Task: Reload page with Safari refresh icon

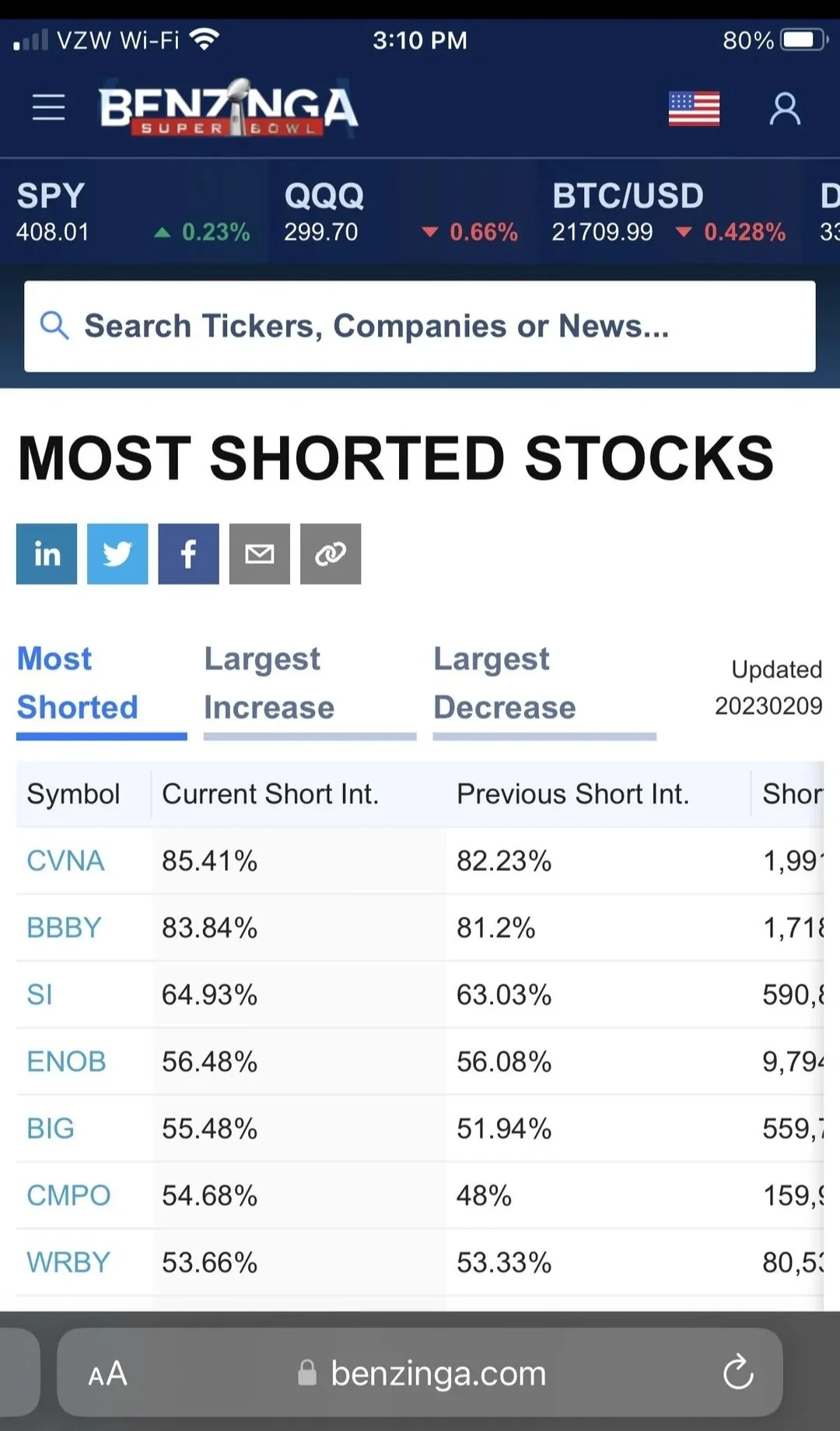Action: [737, 1373]
